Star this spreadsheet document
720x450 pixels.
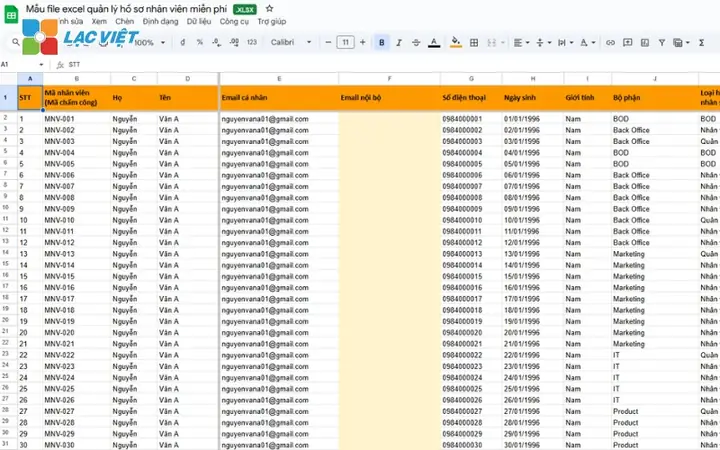(x=270, y=9)
